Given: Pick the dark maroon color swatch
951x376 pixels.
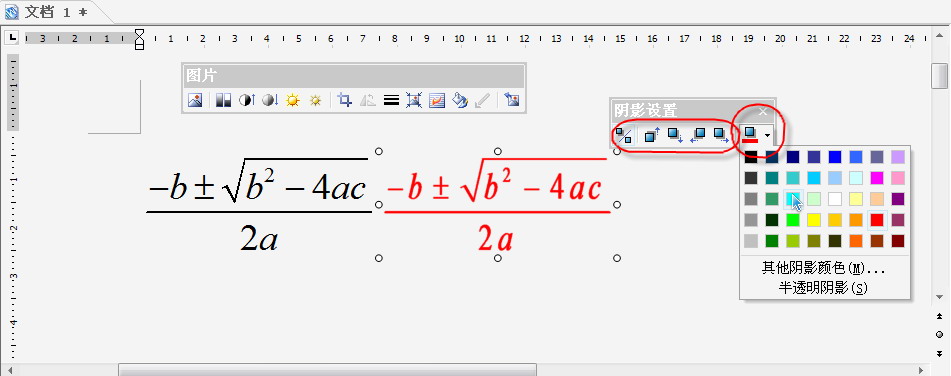Looking at the screenshot, I should tap(898, 241).
